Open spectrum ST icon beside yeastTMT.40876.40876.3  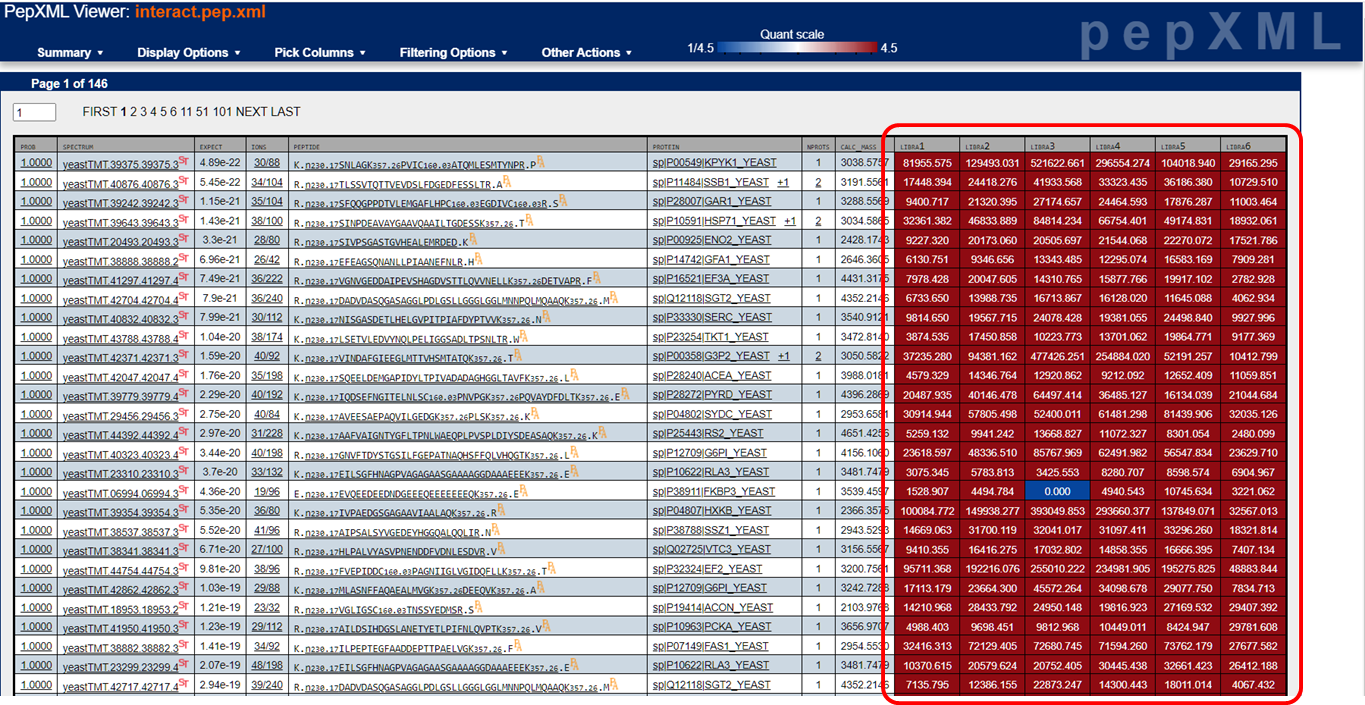pos(183,179)
